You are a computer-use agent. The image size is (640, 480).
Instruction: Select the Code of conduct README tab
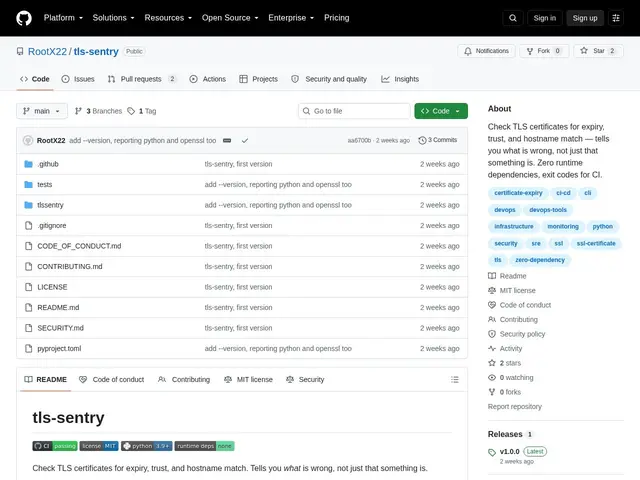point(111,380)
